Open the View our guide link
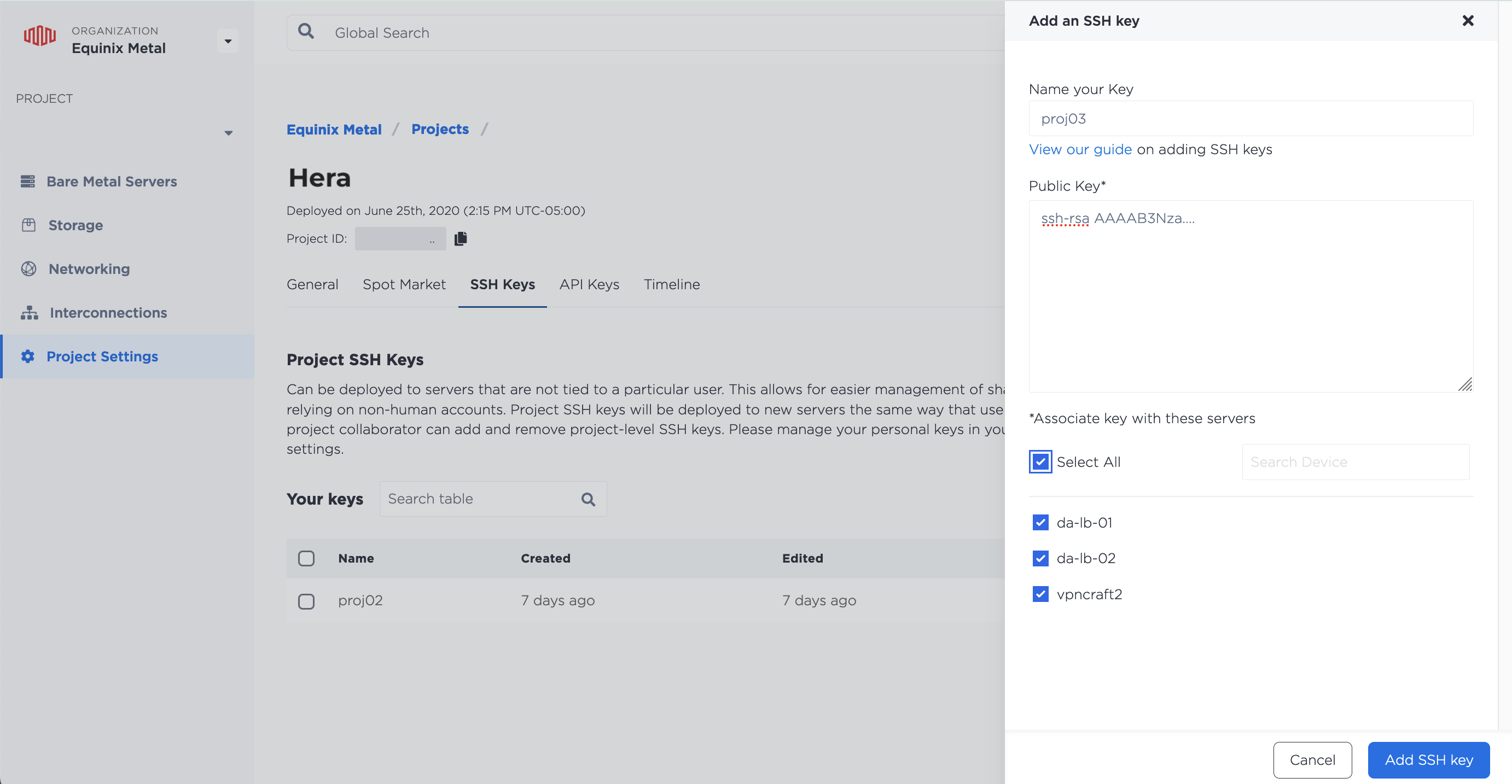 point(1080,149)
